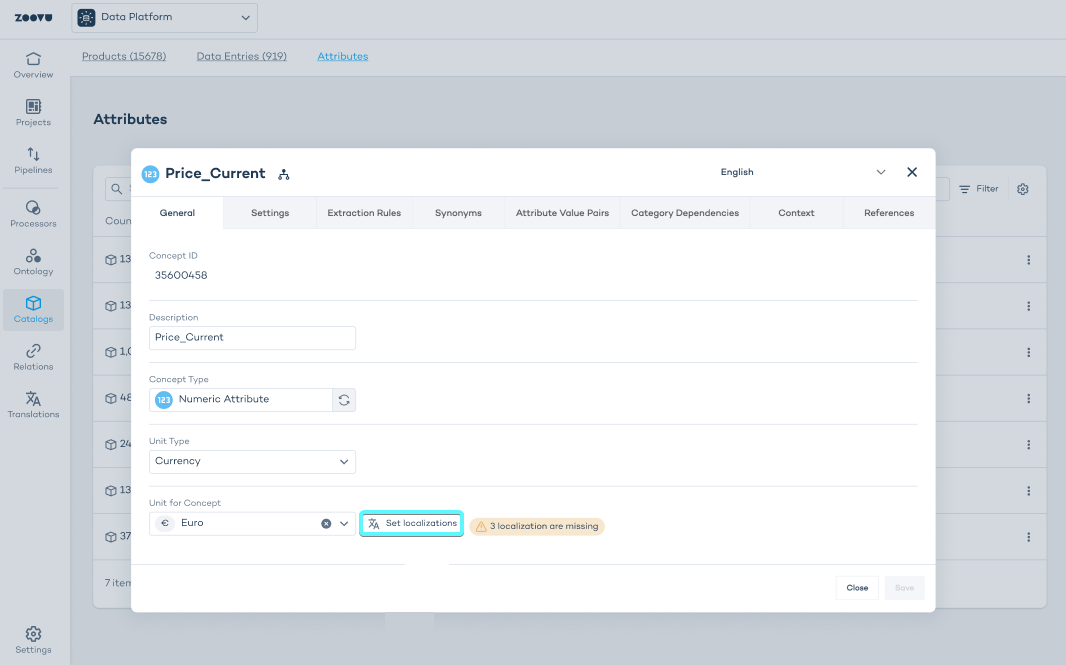The height and width of the screenshot is (665, 1066).
Task: Open Overview from the sidebar
Action: click(33, 65)
